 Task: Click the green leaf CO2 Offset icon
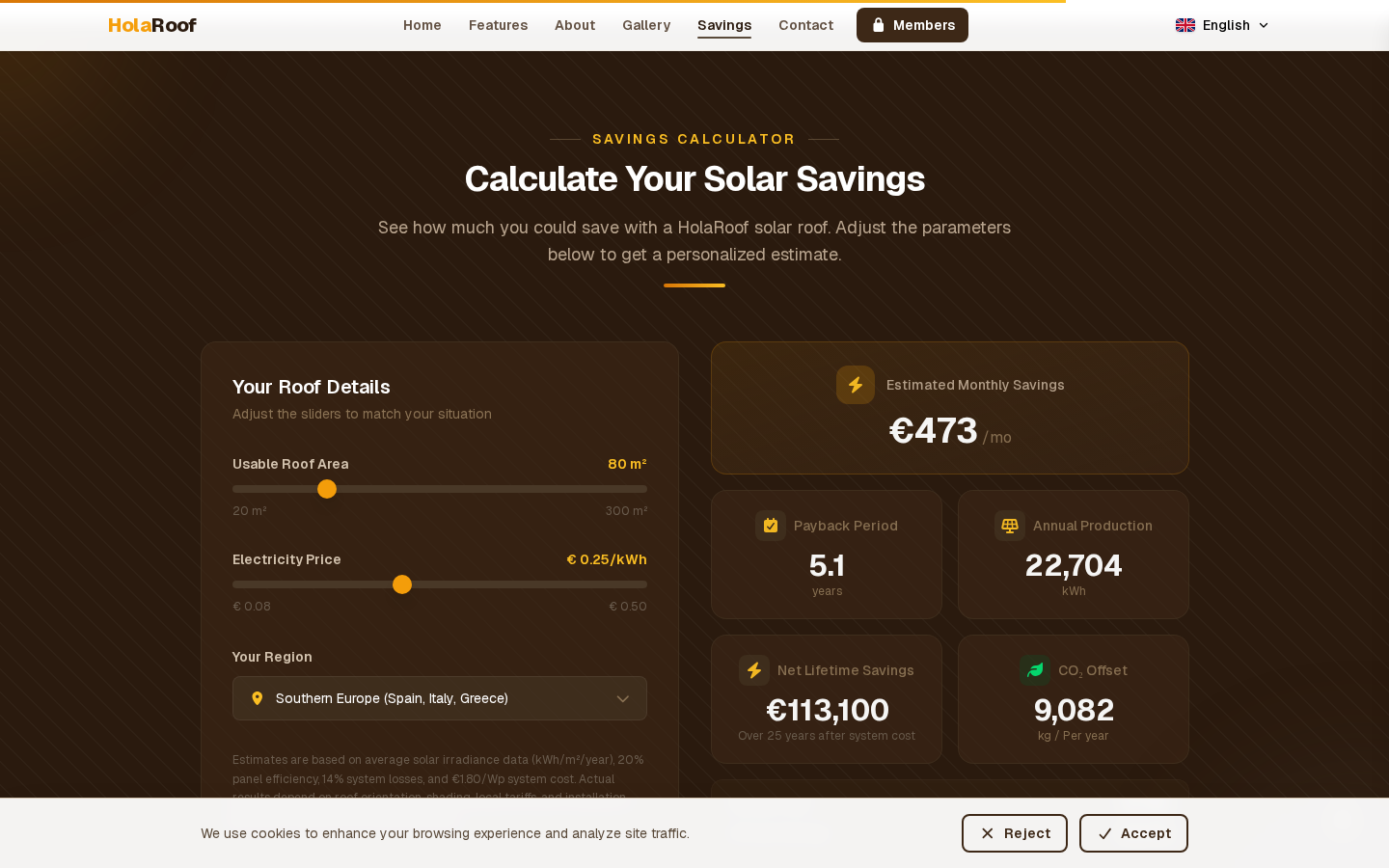coord(1035,670)
